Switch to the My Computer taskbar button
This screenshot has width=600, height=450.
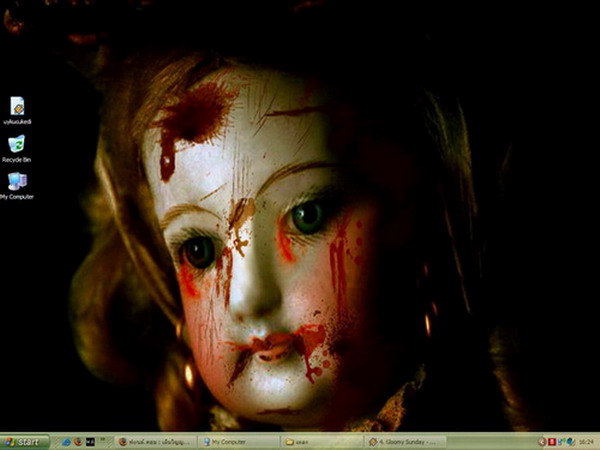[238, 442]
